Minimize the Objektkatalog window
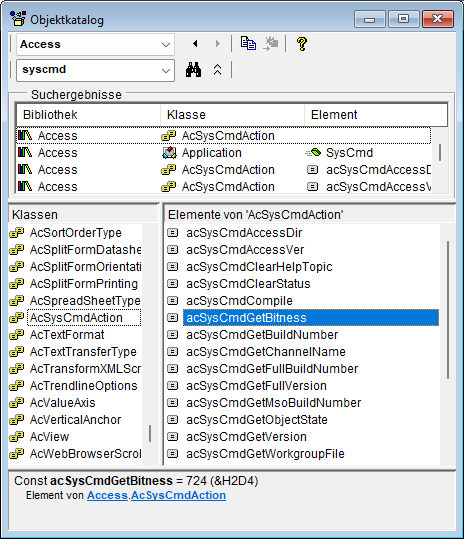Screen dimensions: 464x539 pyautogui.click(x=369, y=19)
